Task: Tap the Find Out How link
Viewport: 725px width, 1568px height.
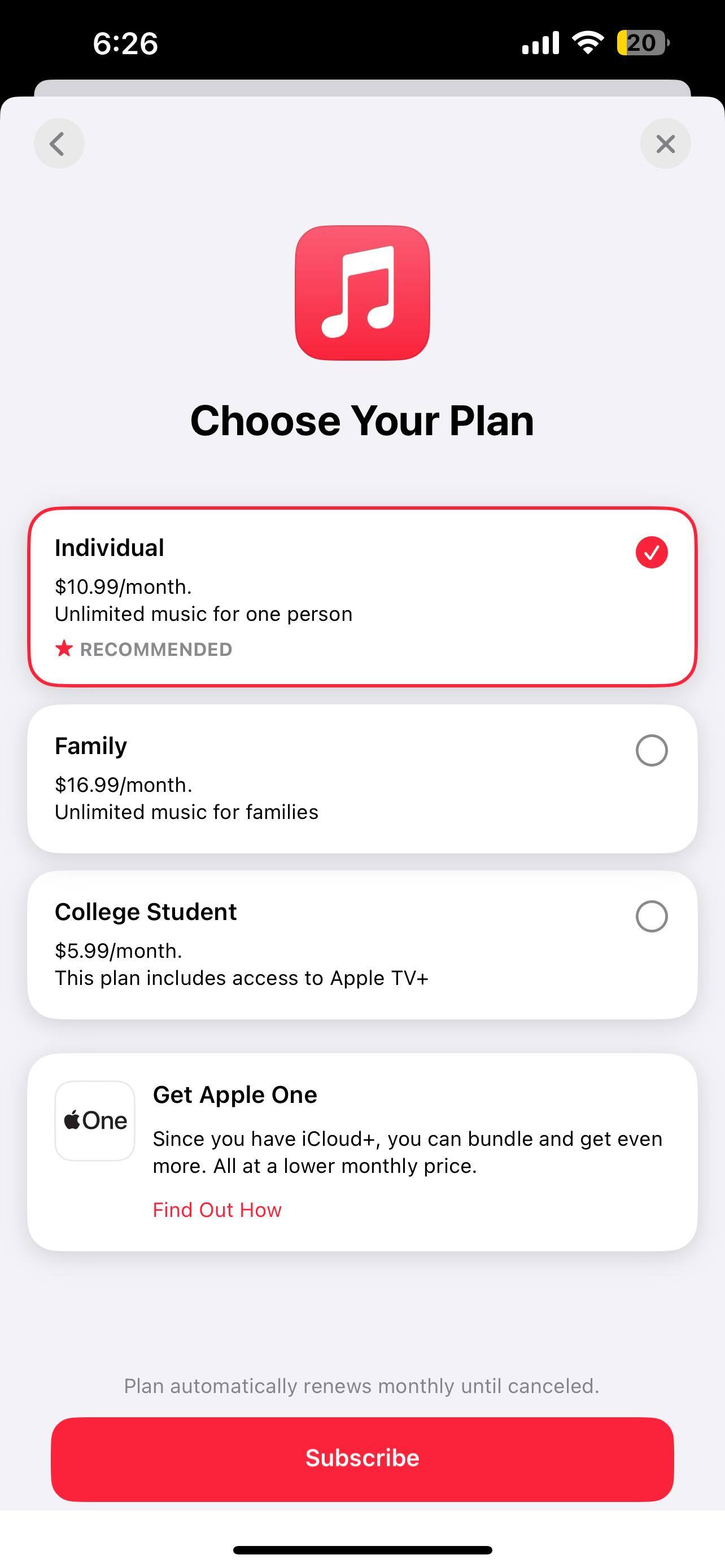Action: [x=217, y=1210]
